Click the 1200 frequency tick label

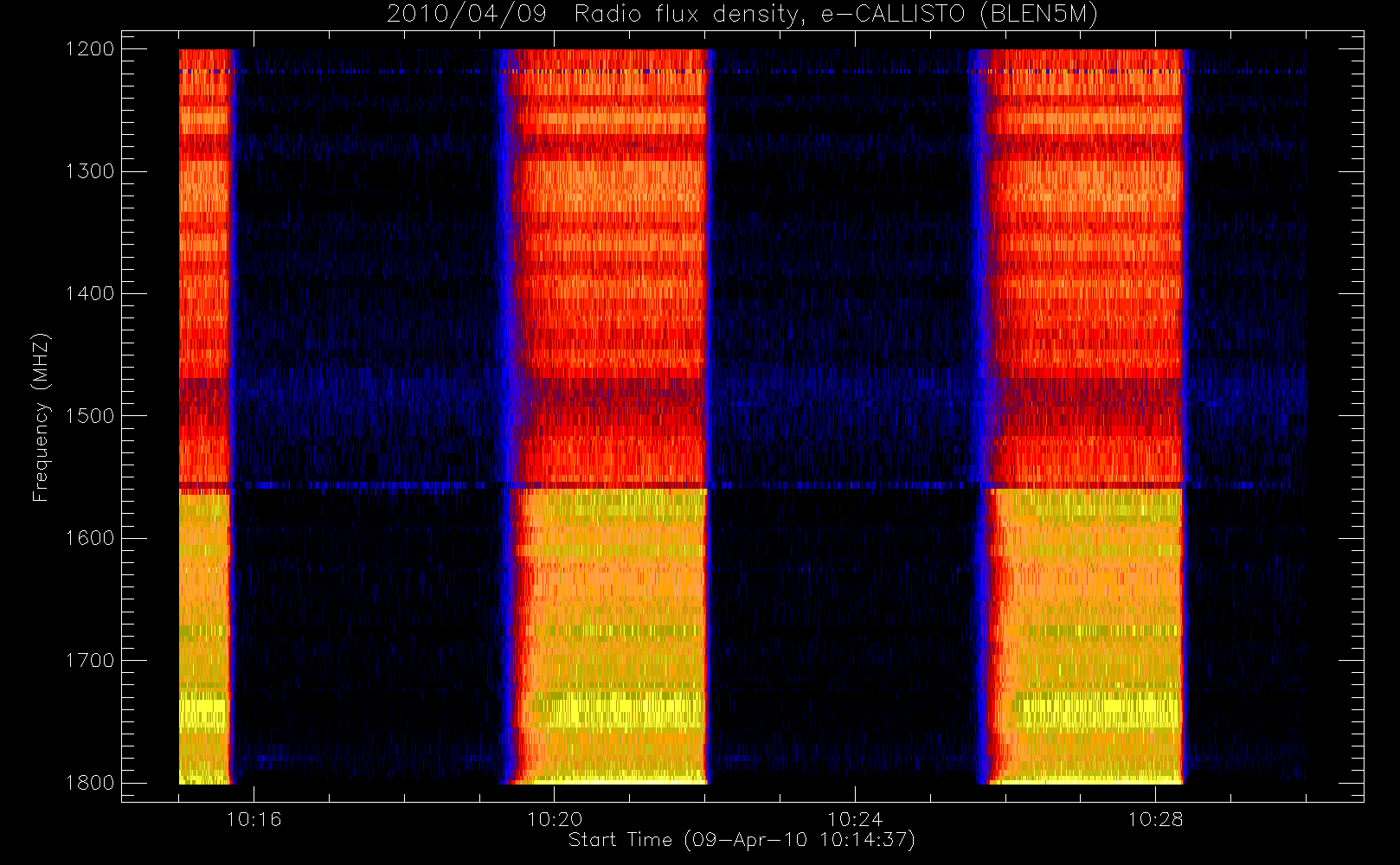point(90,49)
